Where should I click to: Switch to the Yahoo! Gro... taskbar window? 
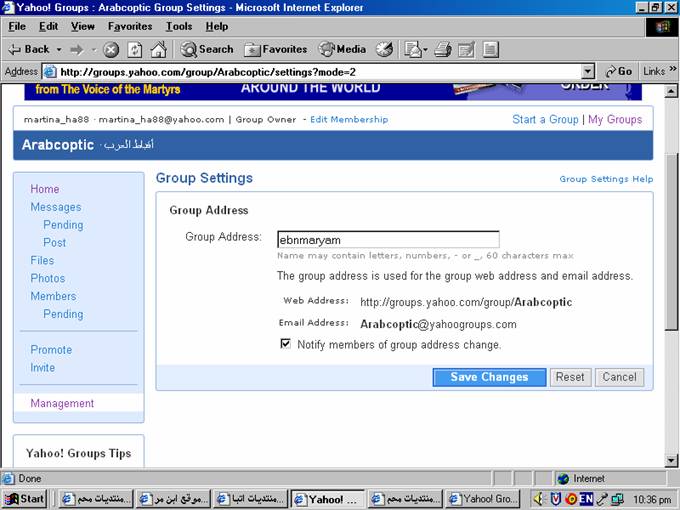coord(482,499)
